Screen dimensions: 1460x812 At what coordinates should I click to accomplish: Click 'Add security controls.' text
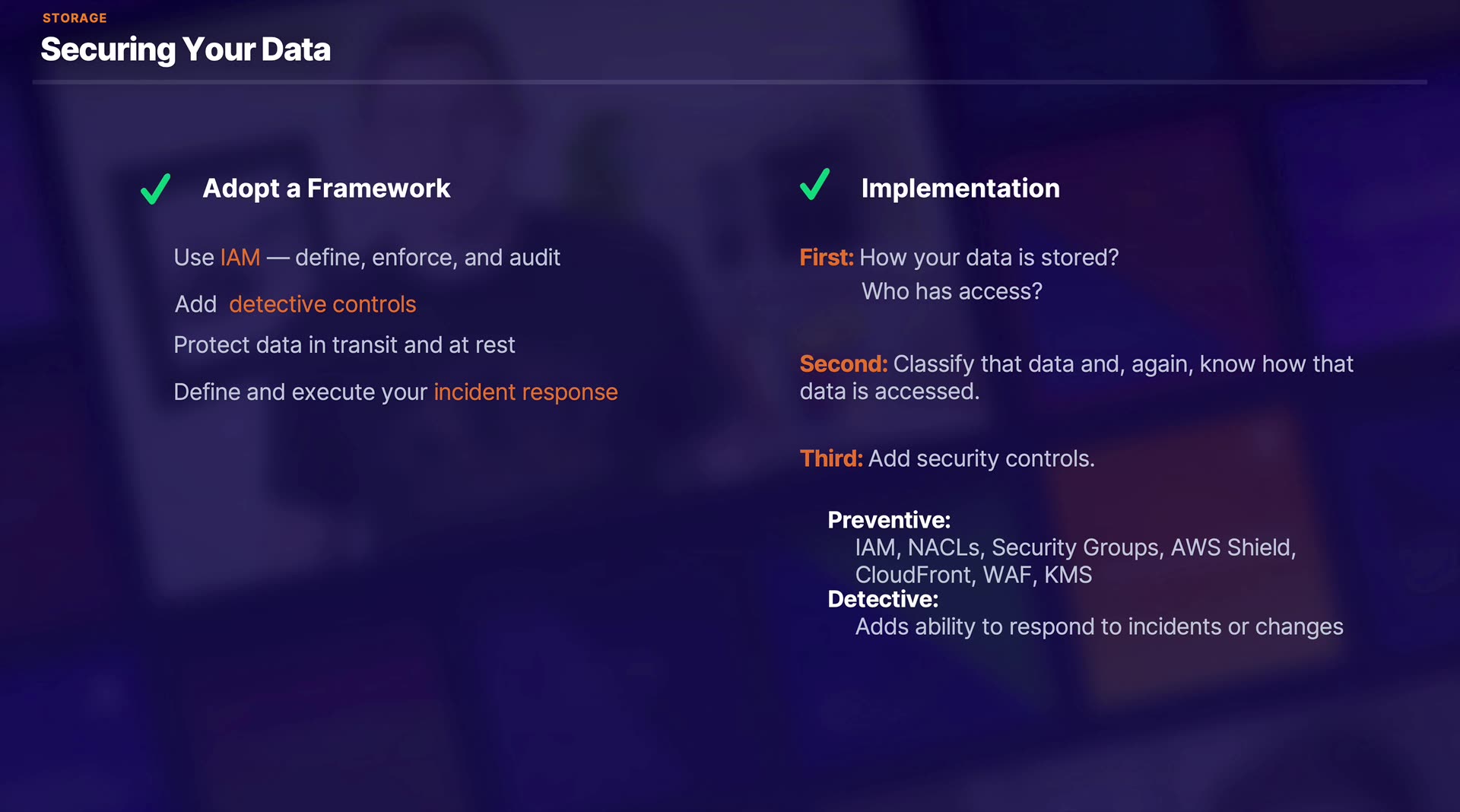981,458
